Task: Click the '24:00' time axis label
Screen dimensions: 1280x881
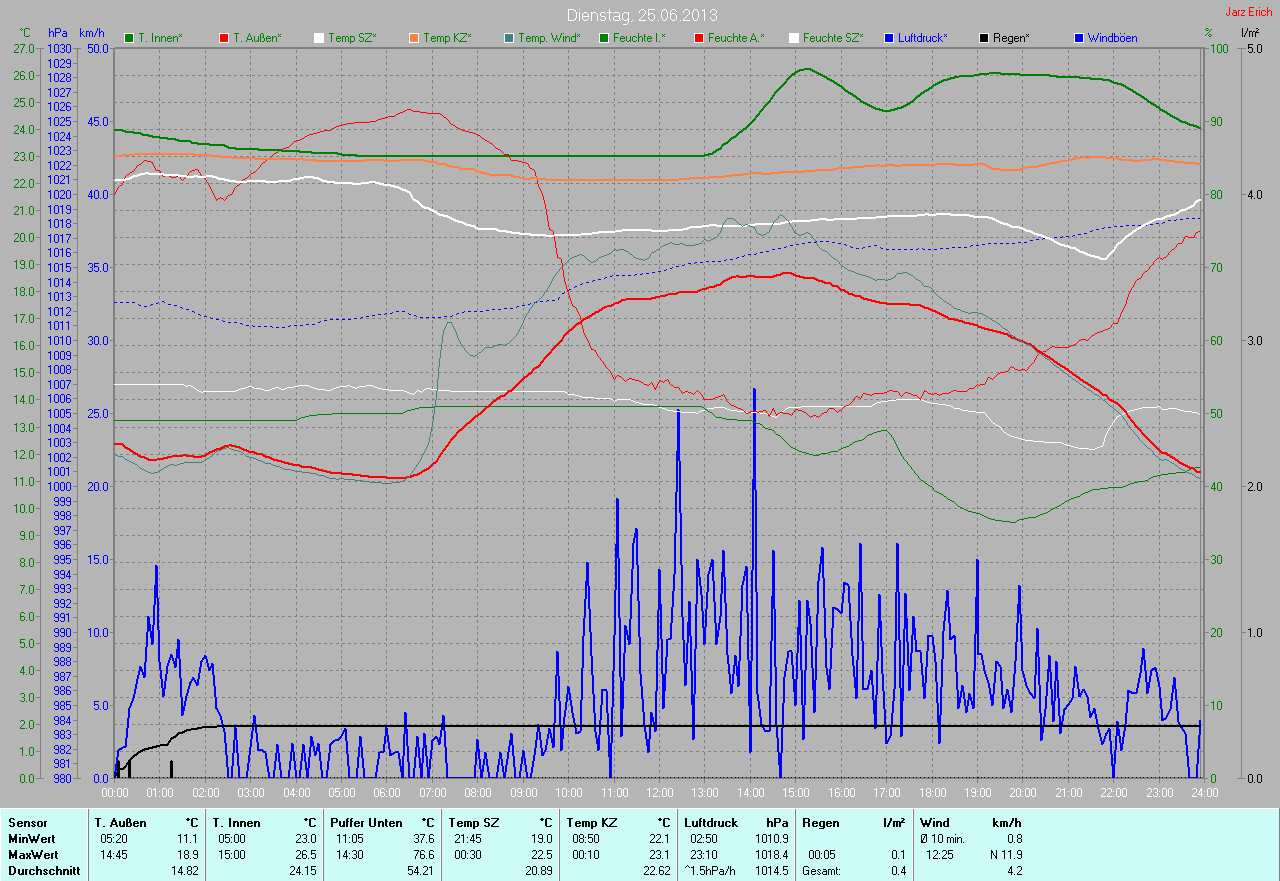Action: (x=1204, y=792)
